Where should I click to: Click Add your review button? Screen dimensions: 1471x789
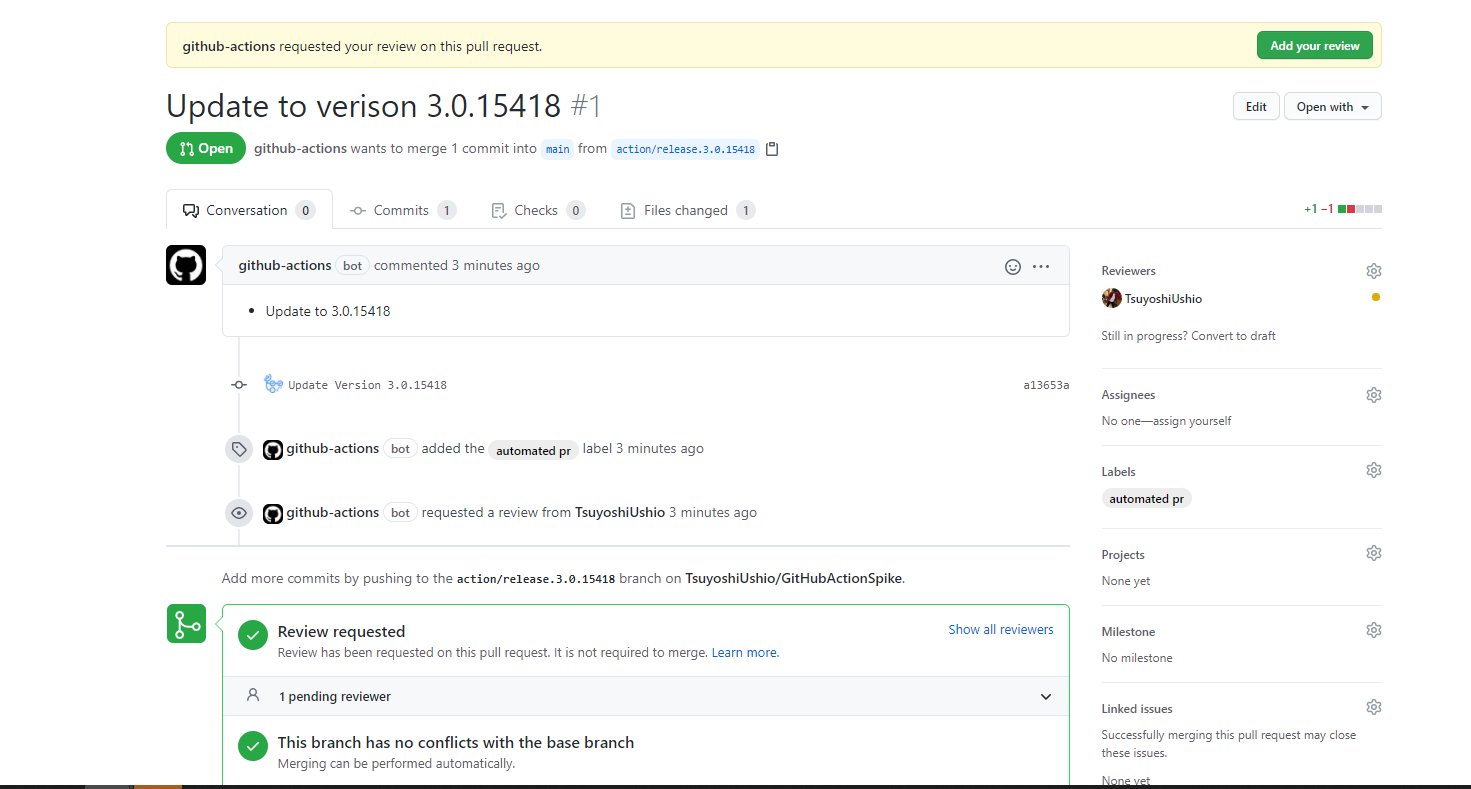(1315, 45)
